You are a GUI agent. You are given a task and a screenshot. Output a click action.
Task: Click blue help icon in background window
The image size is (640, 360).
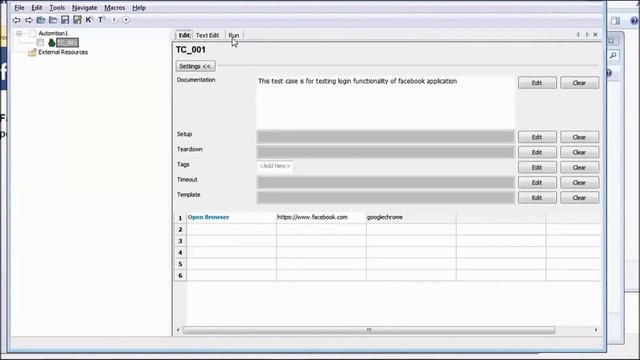(634, 20)
